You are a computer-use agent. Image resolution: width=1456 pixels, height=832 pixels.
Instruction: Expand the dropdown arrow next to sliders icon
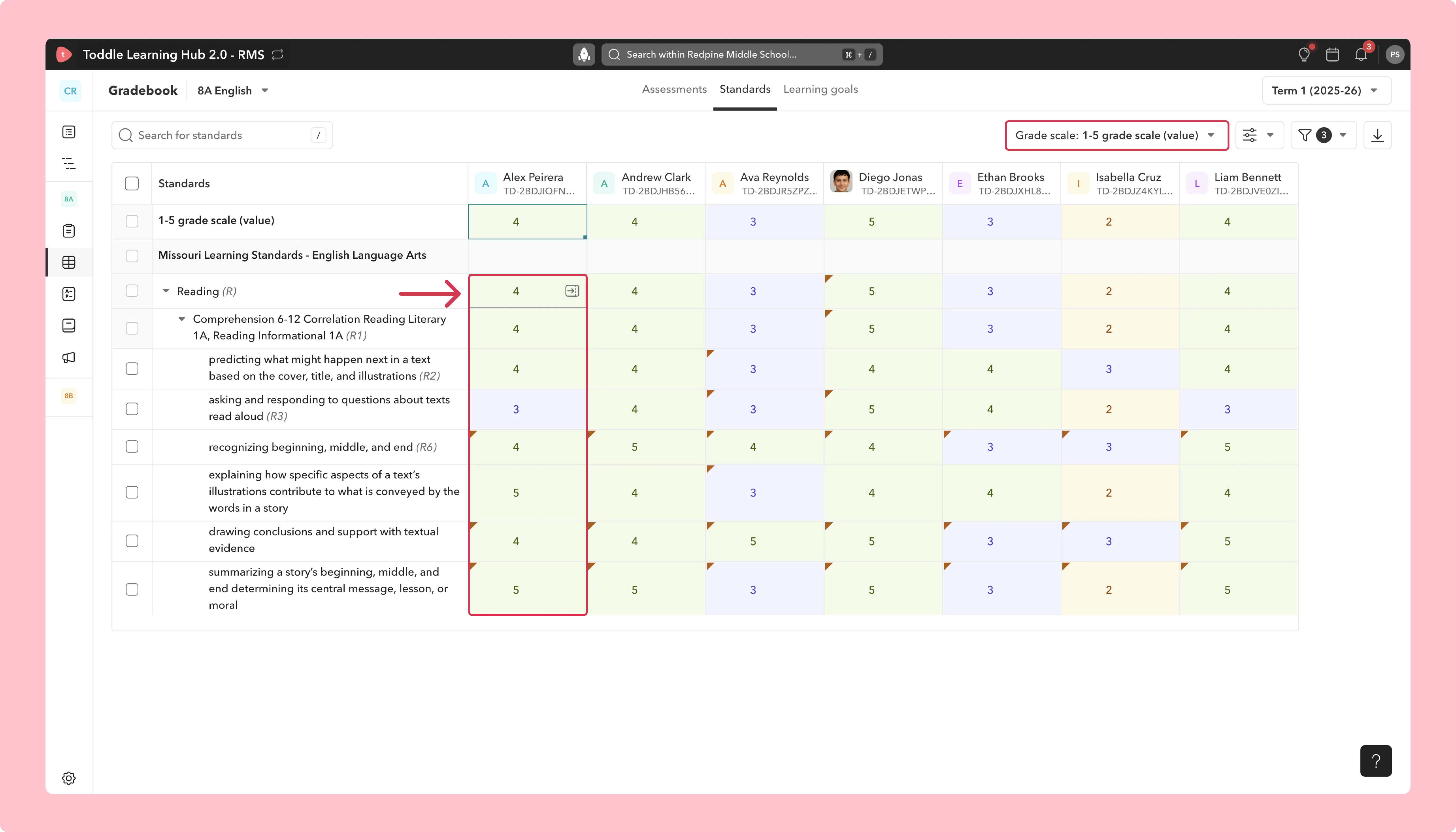coord(1270,136)
